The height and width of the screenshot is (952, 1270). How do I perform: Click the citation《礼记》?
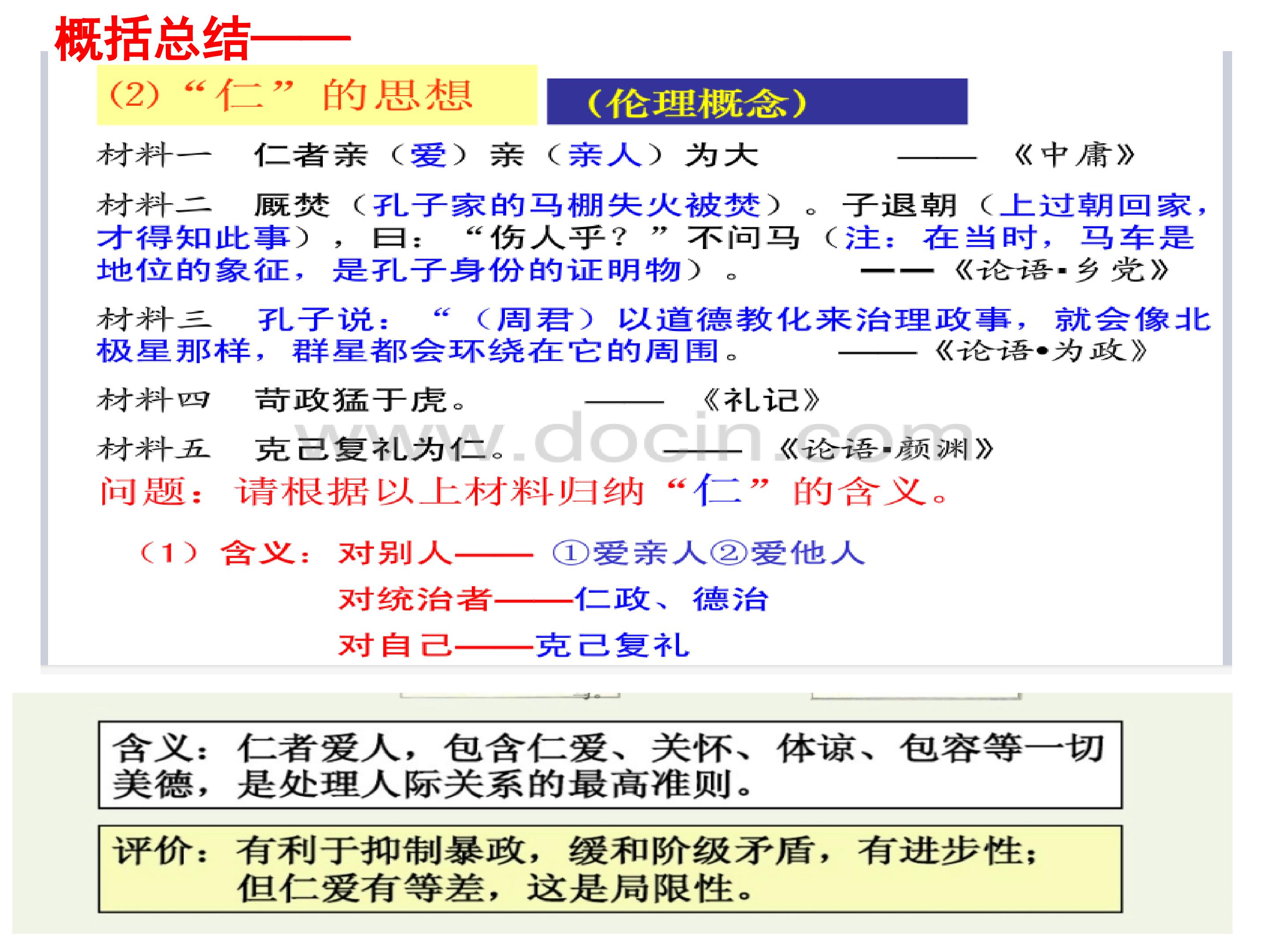coord(761,400)
